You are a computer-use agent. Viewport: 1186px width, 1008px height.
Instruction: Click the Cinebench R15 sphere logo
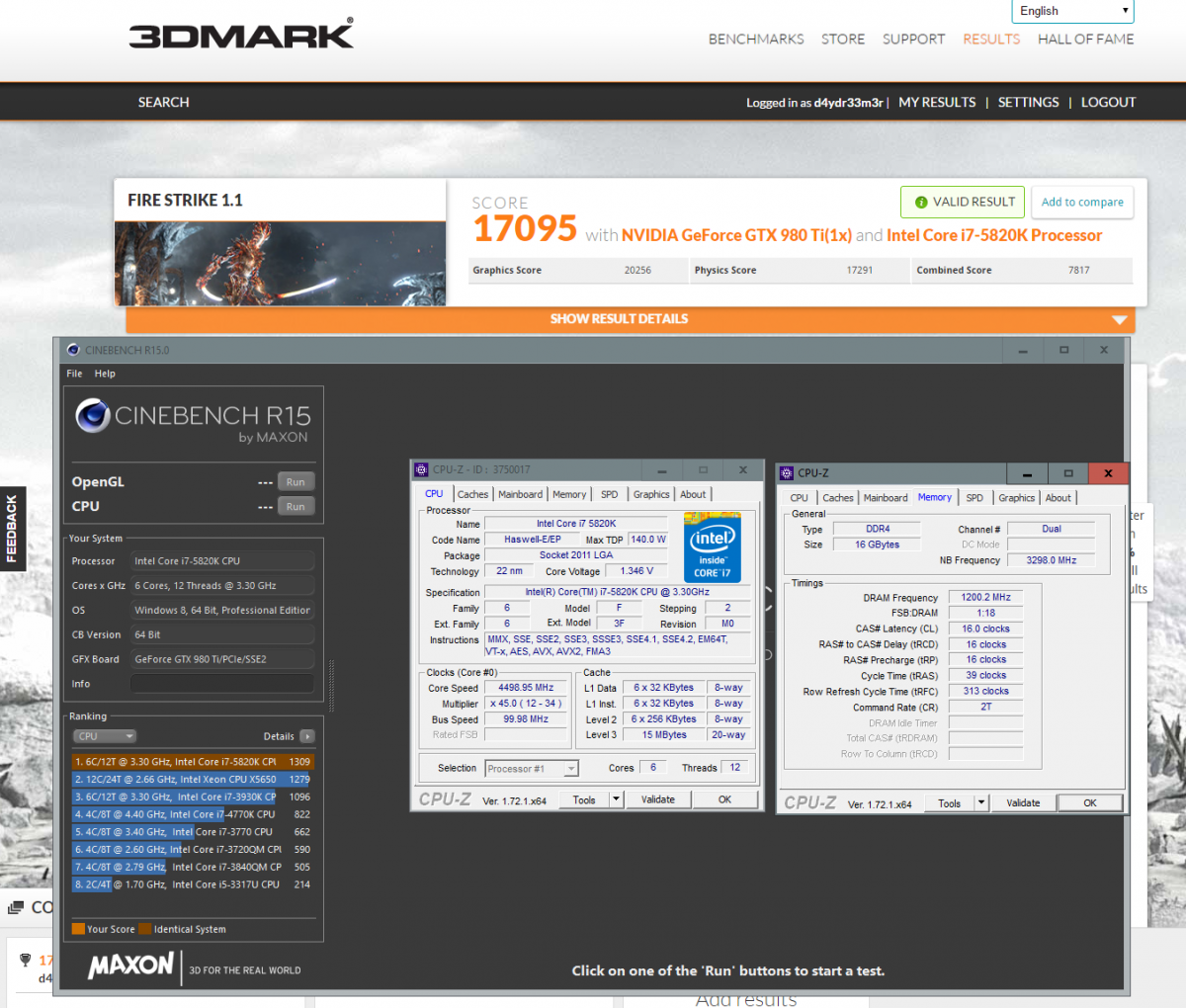coord(93,416)
